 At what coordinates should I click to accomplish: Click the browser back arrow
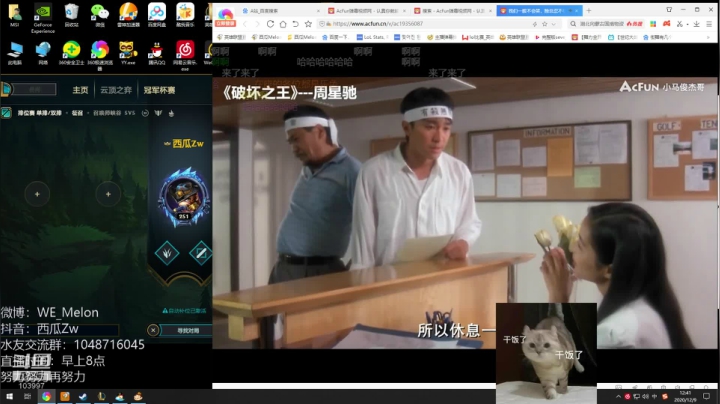[245, 24]
